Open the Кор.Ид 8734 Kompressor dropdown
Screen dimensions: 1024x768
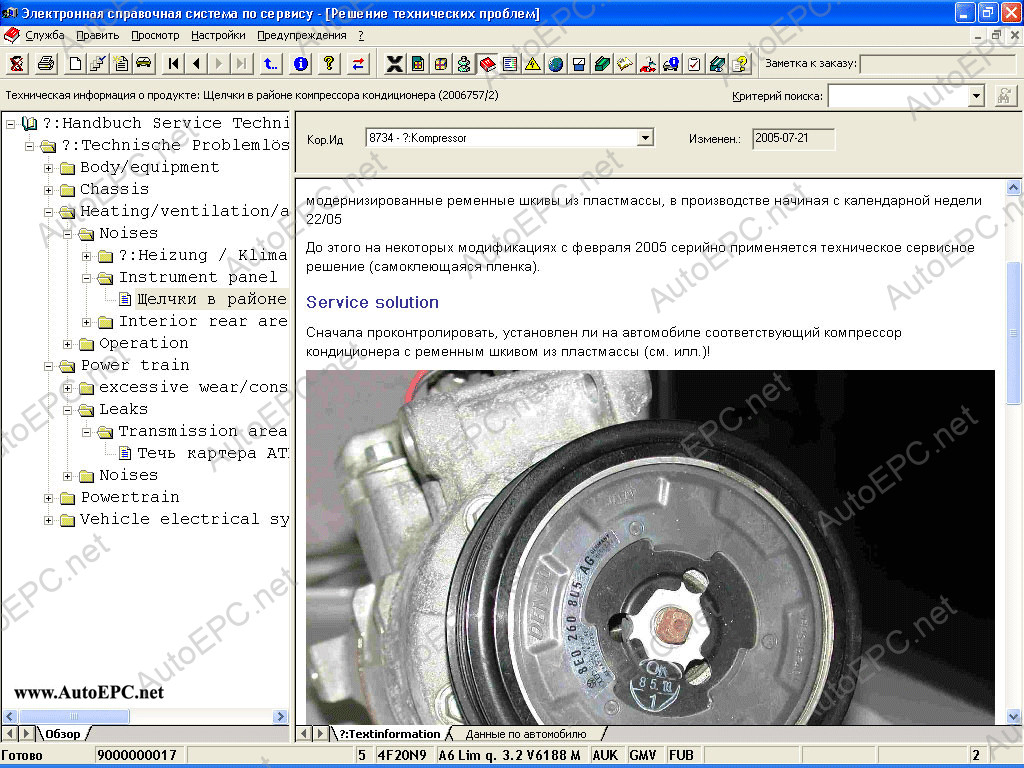pos(645,138)
